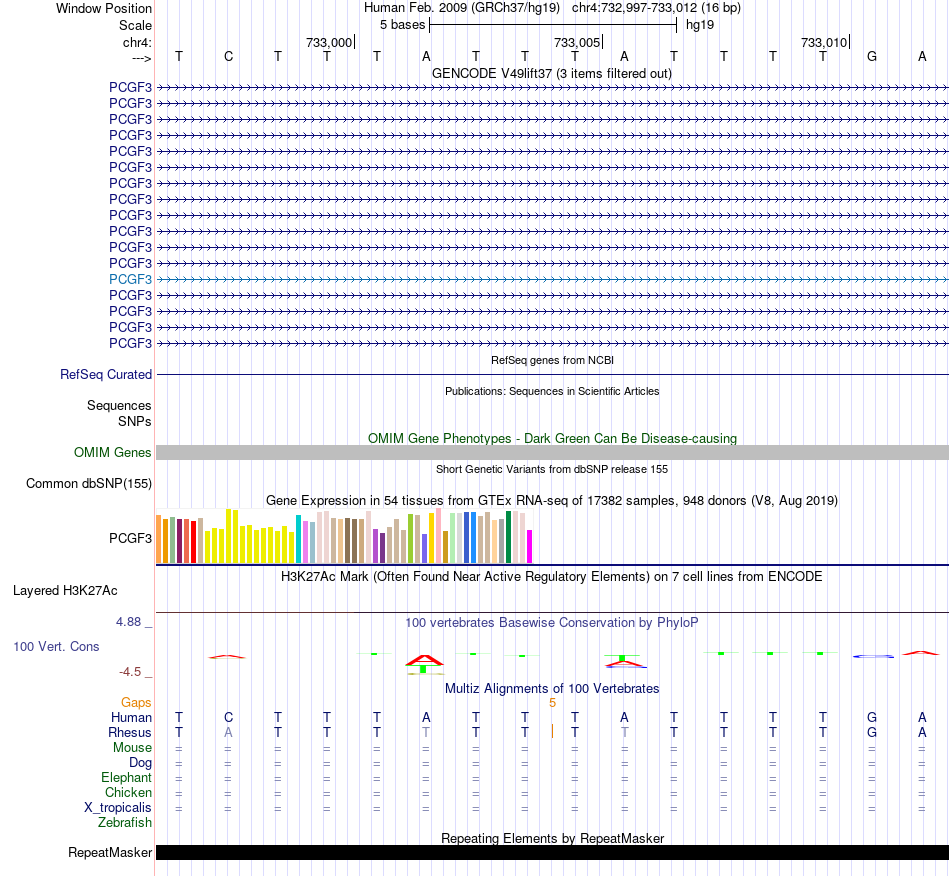Open the RefSeq Curated track label

106,374
